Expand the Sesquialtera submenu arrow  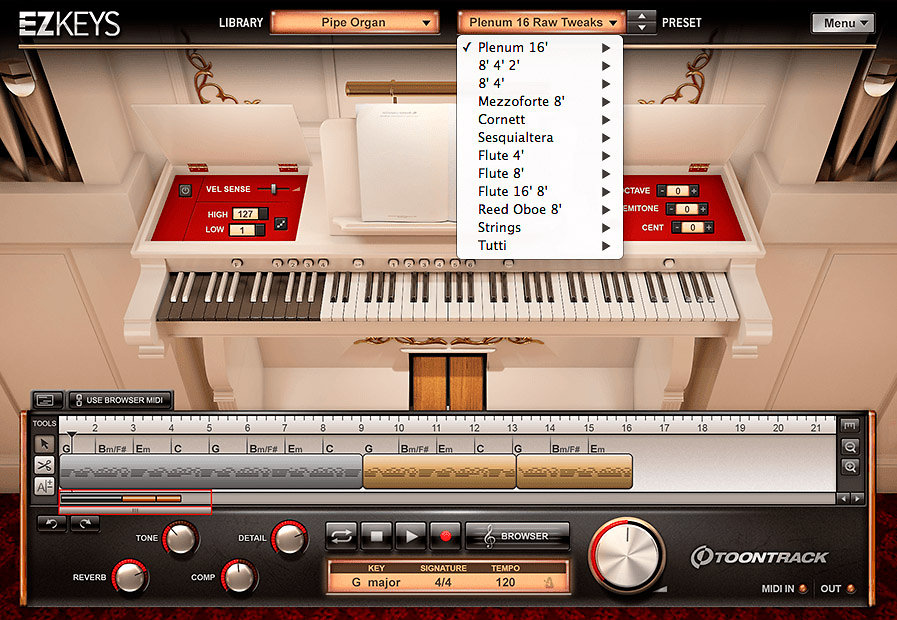(606, 138)
